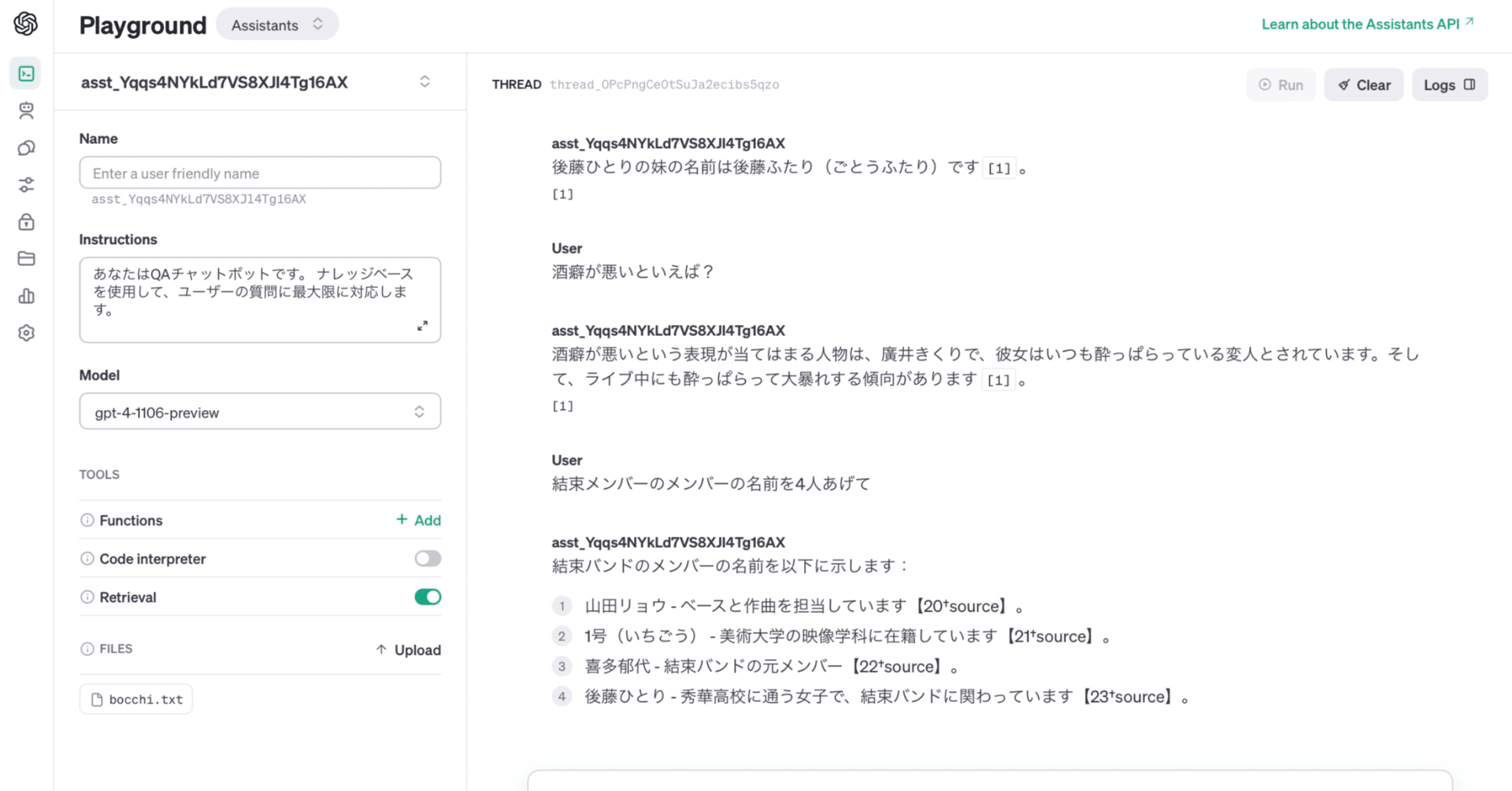Screen dimensions: 1512x791
Task: Open the Threads chat bubbles icon
Action: click(26, 147)
